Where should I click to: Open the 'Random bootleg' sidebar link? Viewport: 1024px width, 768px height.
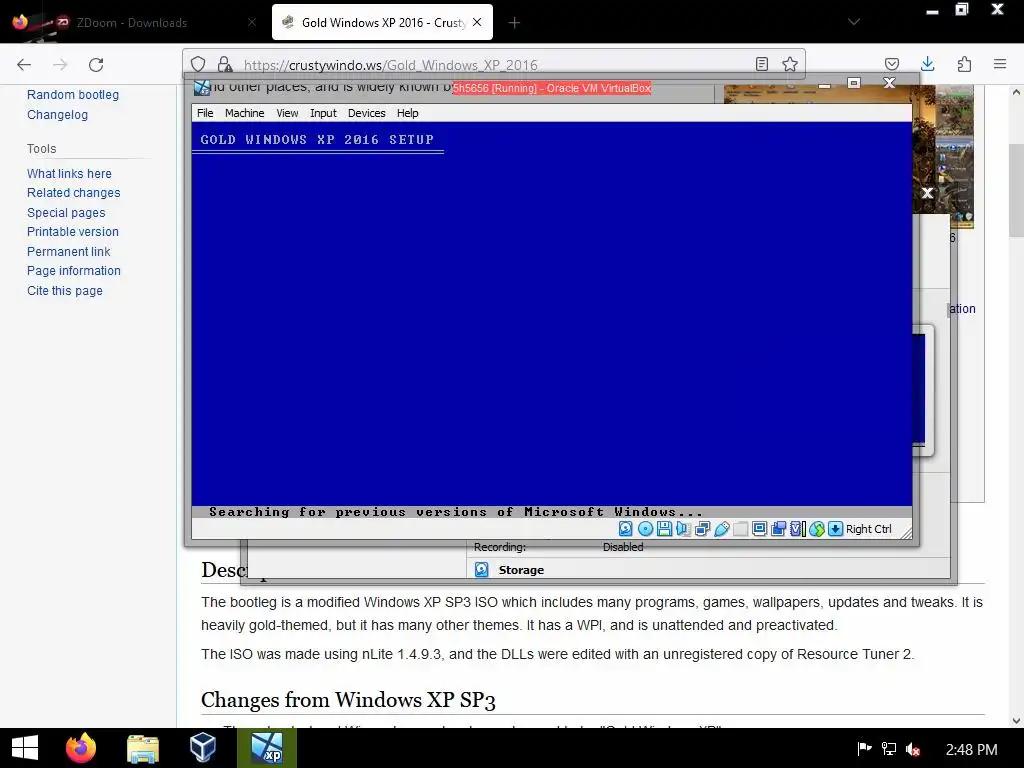[x=73, y=95]
